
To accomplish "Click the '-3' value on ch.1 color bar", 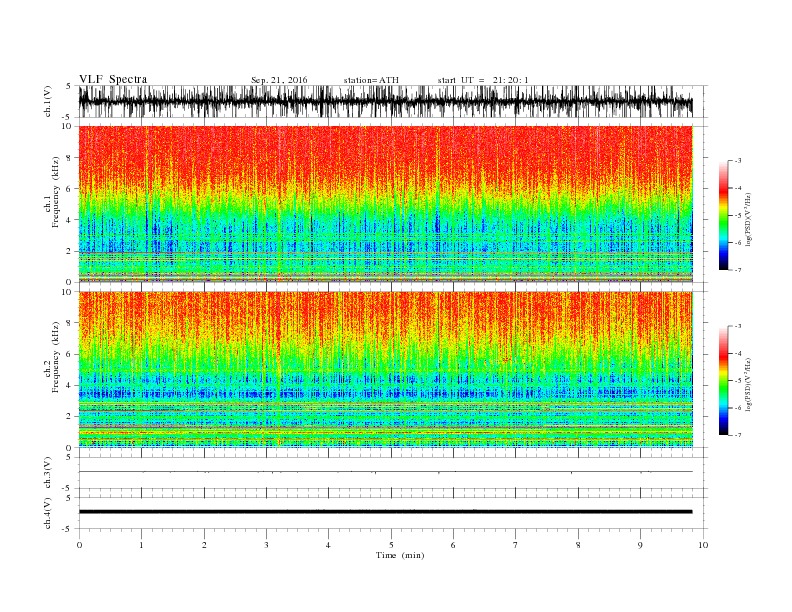I will click(737, 161).
